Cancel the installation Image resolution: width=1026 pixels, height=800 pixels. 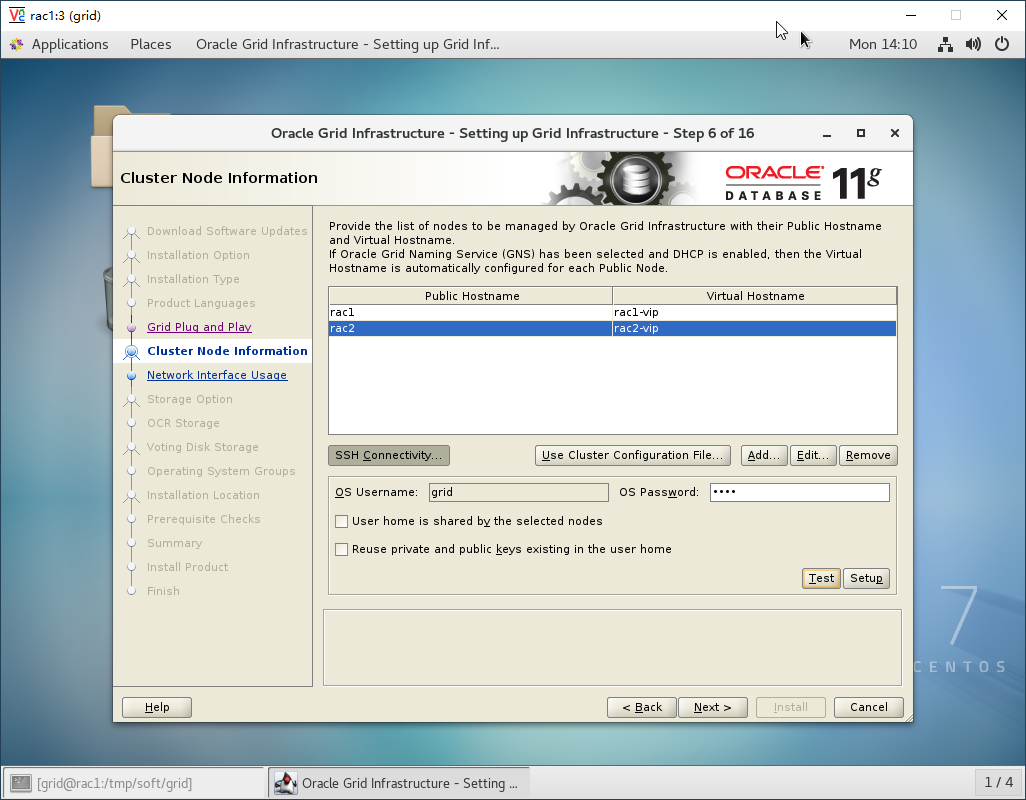click(869, 707)
